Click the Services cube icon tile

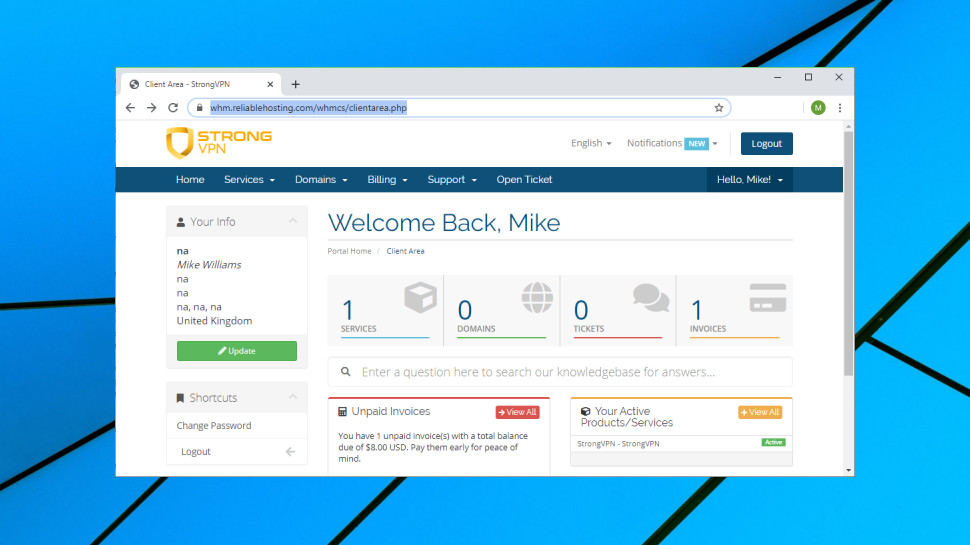coord(421,298)
